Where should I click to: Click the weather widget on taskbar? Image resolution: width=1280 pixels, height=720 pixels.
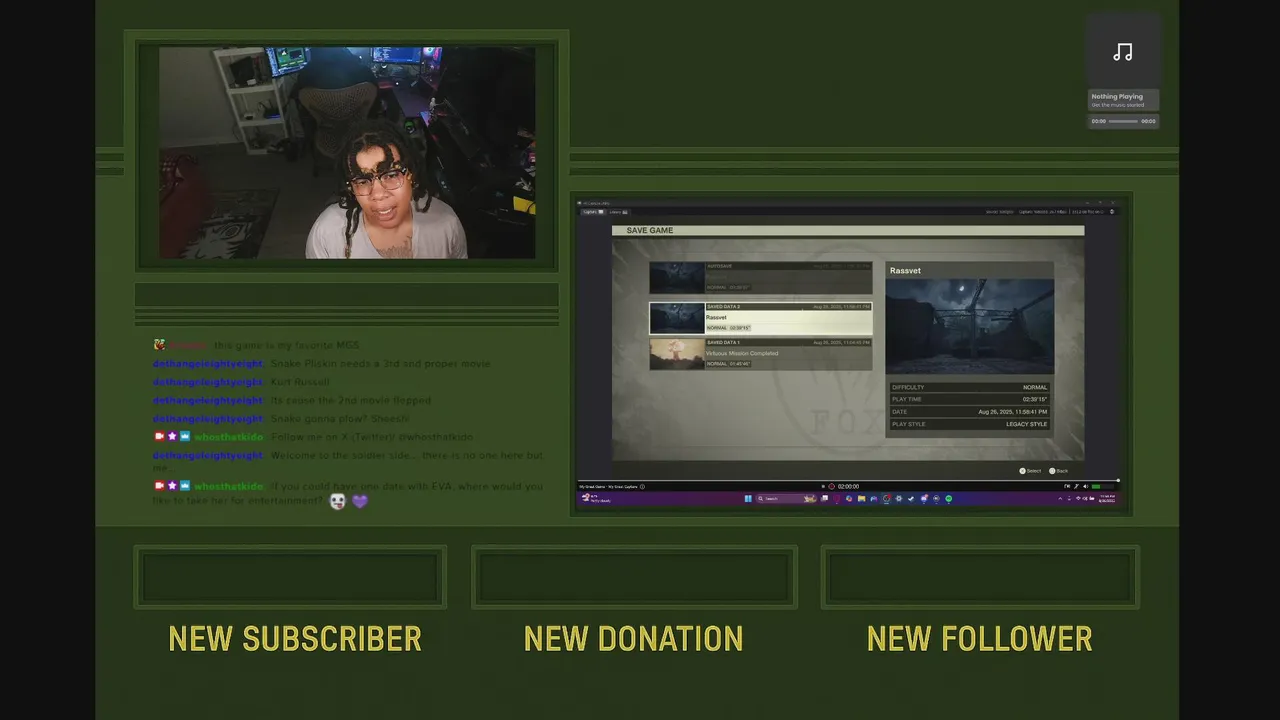click(596, 498)
